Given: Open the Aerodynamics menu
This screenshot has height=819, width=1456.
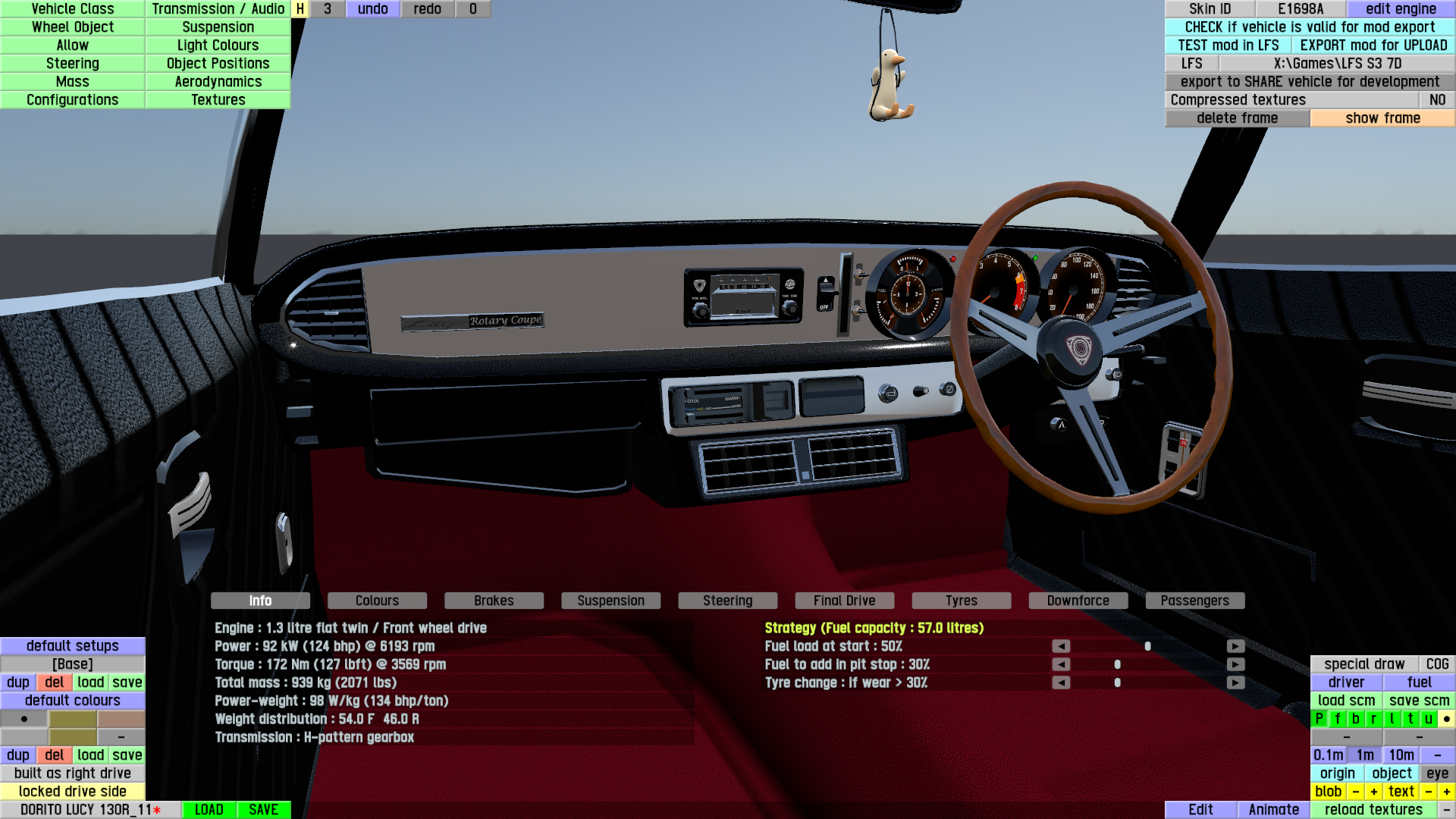Looking at the screenshot, I should point(218,82).
